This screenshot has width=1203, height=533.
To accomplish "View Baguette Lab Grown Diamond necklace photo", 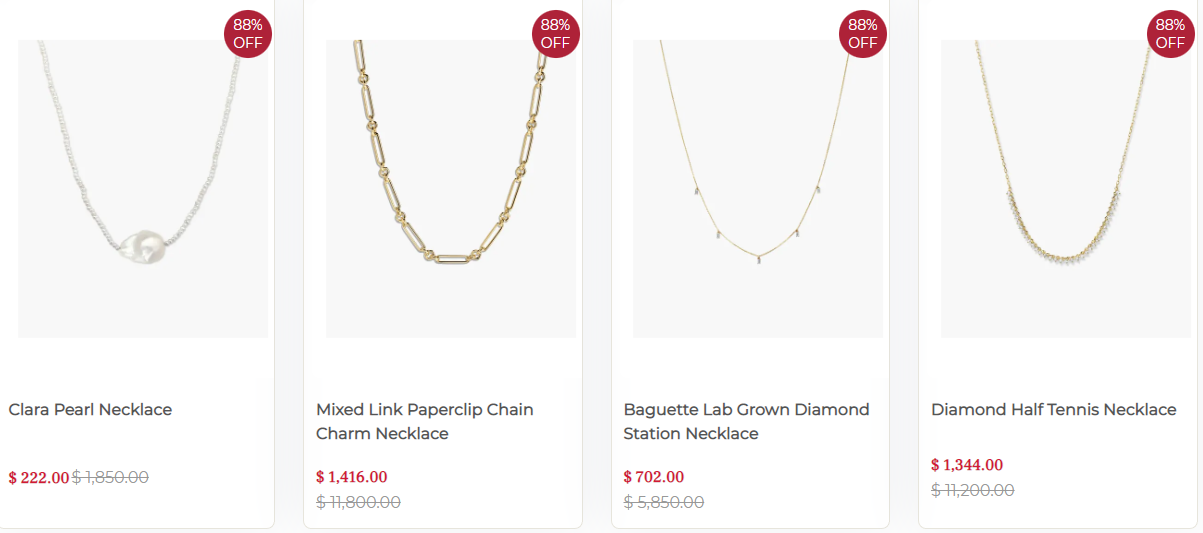I will 757,190.
